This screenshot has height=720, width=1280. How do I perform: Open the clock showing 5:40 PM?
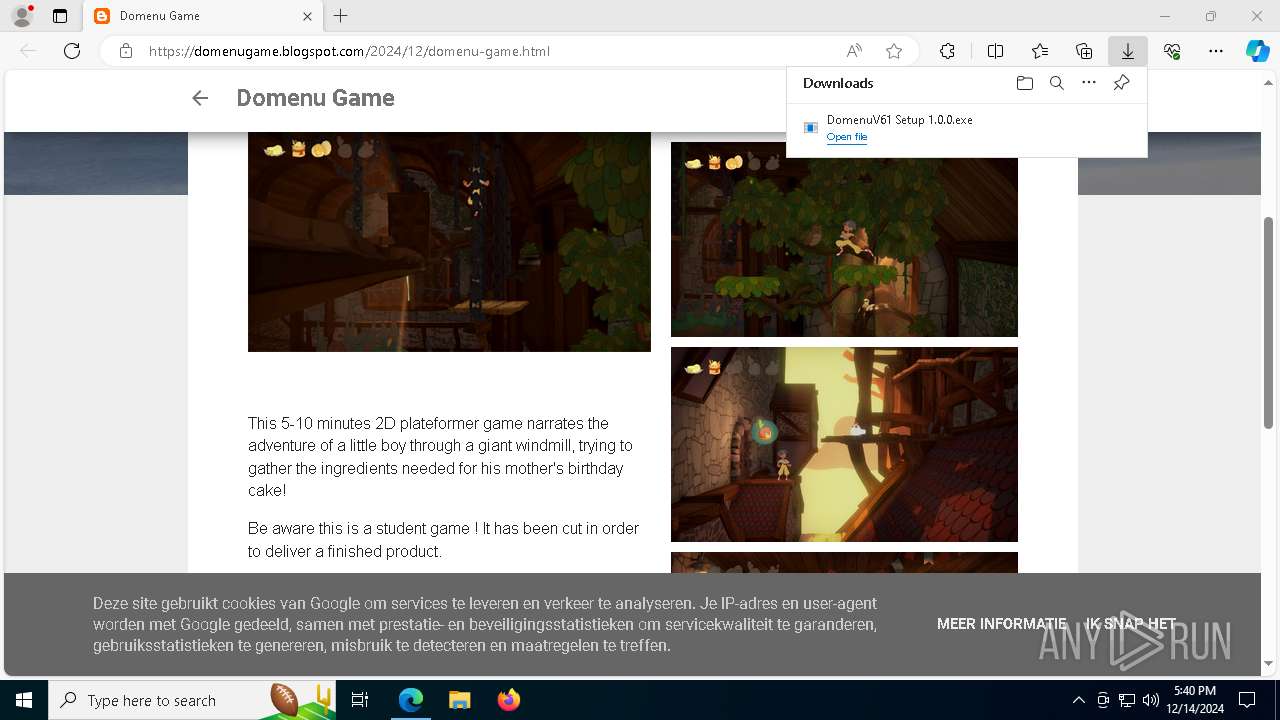[x=1195, y=700]
